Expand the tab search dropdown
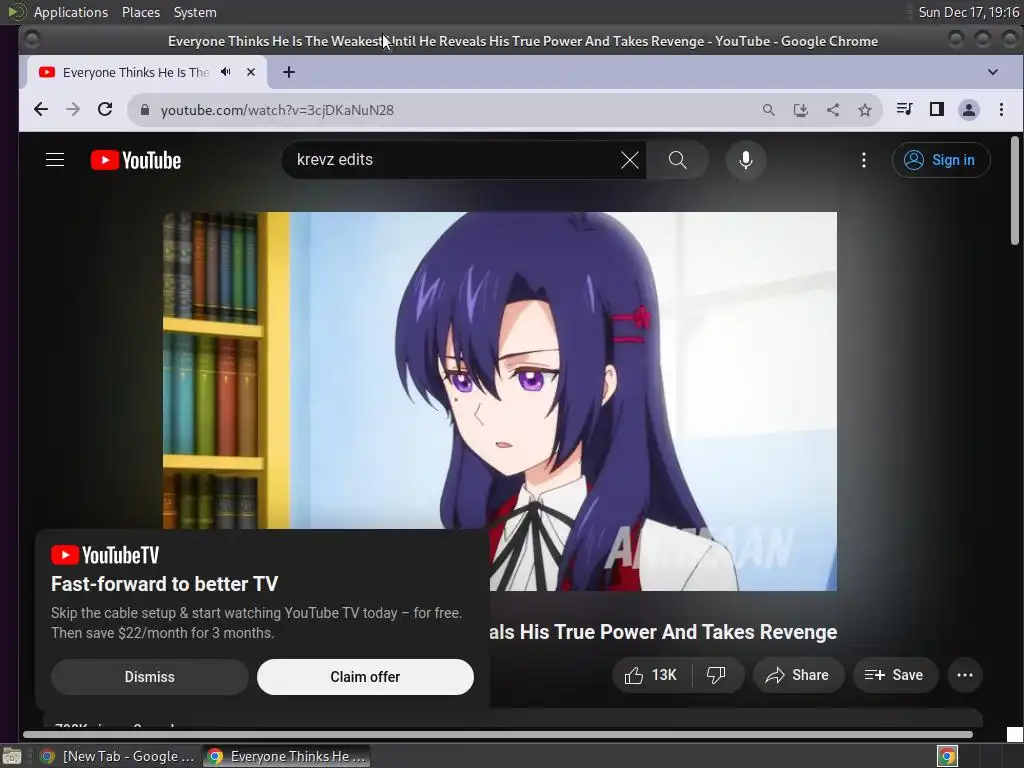Viewport: 1024px width, 768px height. click(x=993, y=72)
